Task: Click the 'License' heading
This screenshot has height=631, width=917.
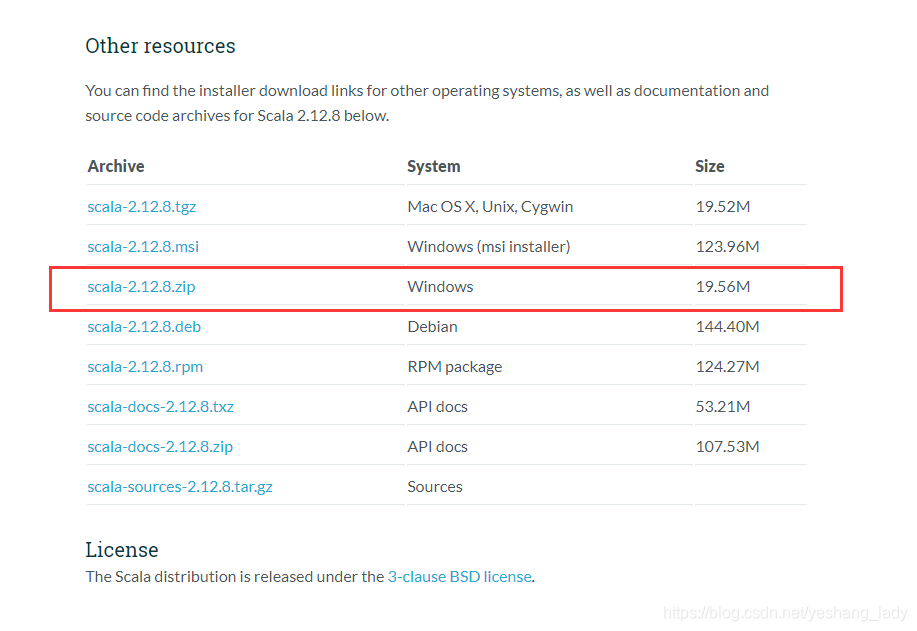Action: (122, 550)
